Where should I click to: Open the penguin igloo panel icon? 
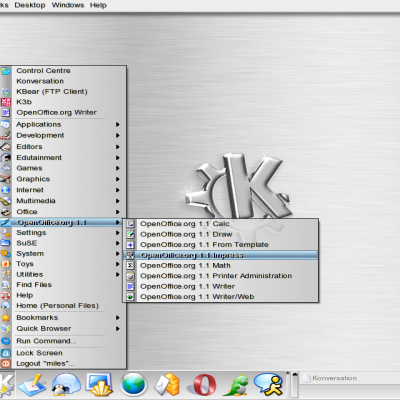point(66,385)
